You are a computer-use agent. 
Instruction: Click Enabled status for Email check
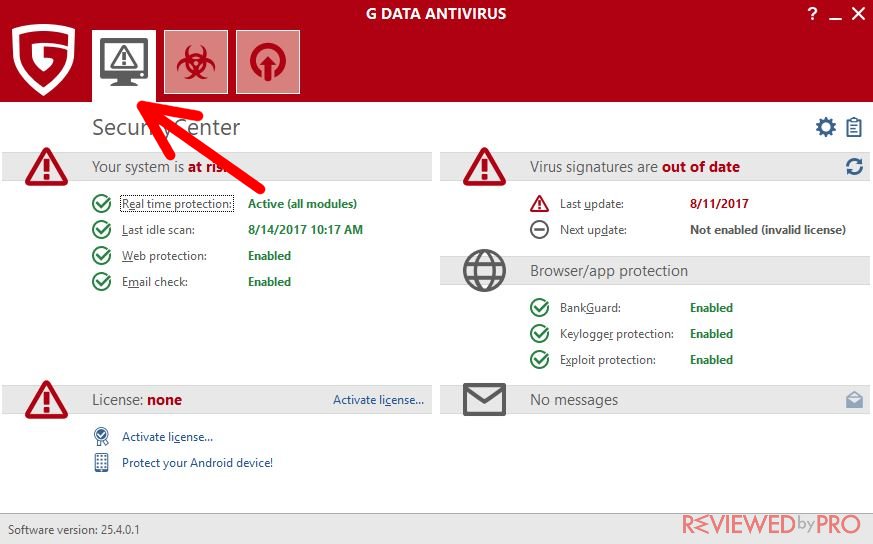tap(269, 282)
